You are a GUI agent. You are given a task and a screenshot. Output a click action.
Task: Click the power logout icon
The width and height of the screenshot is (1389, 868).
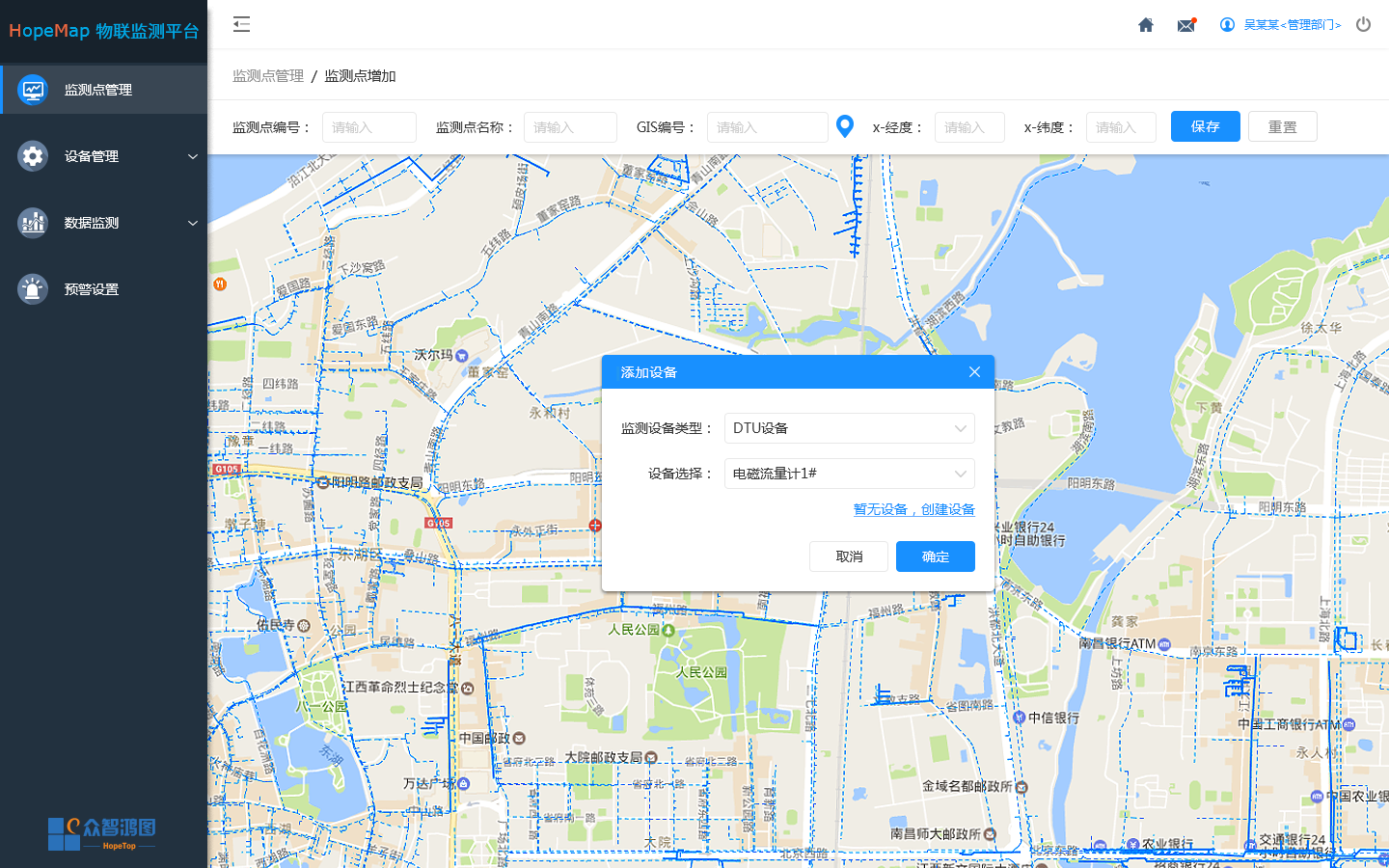coord(1363,24)
